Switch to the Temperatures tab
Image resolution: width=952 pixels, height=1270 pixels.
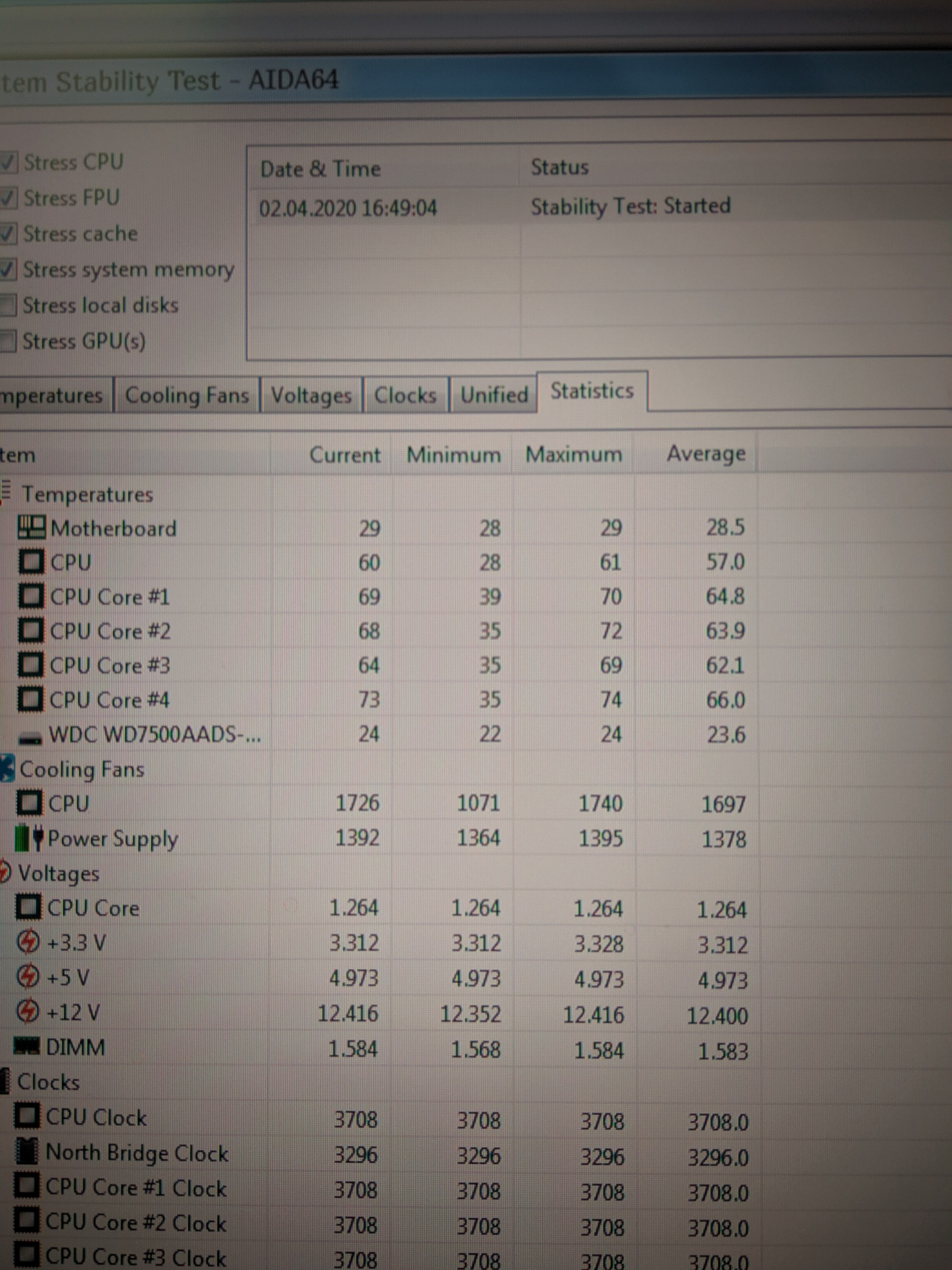pyautogui.click(x=55, y=395)
